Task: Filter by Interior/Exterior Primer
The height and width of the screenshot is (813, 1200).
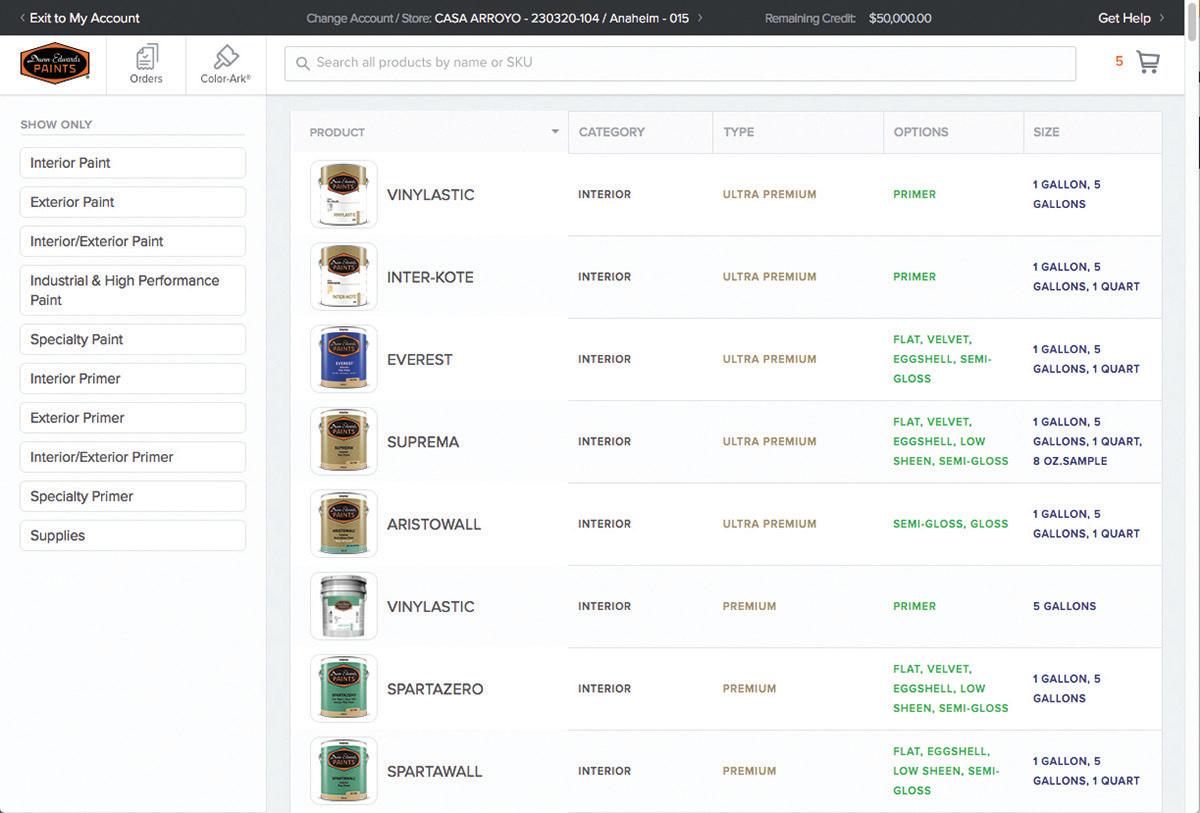Action: (x=133, y=457)
